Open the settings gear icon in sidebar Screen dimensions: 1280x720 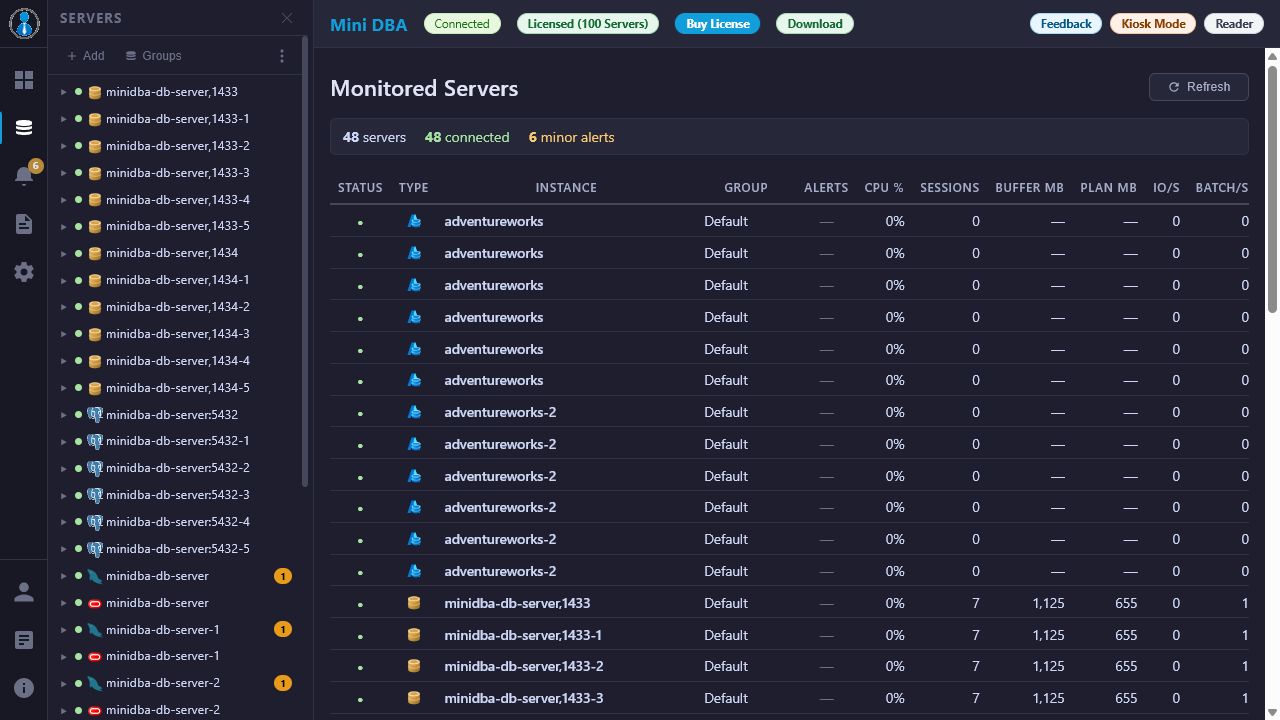(24, 272)
